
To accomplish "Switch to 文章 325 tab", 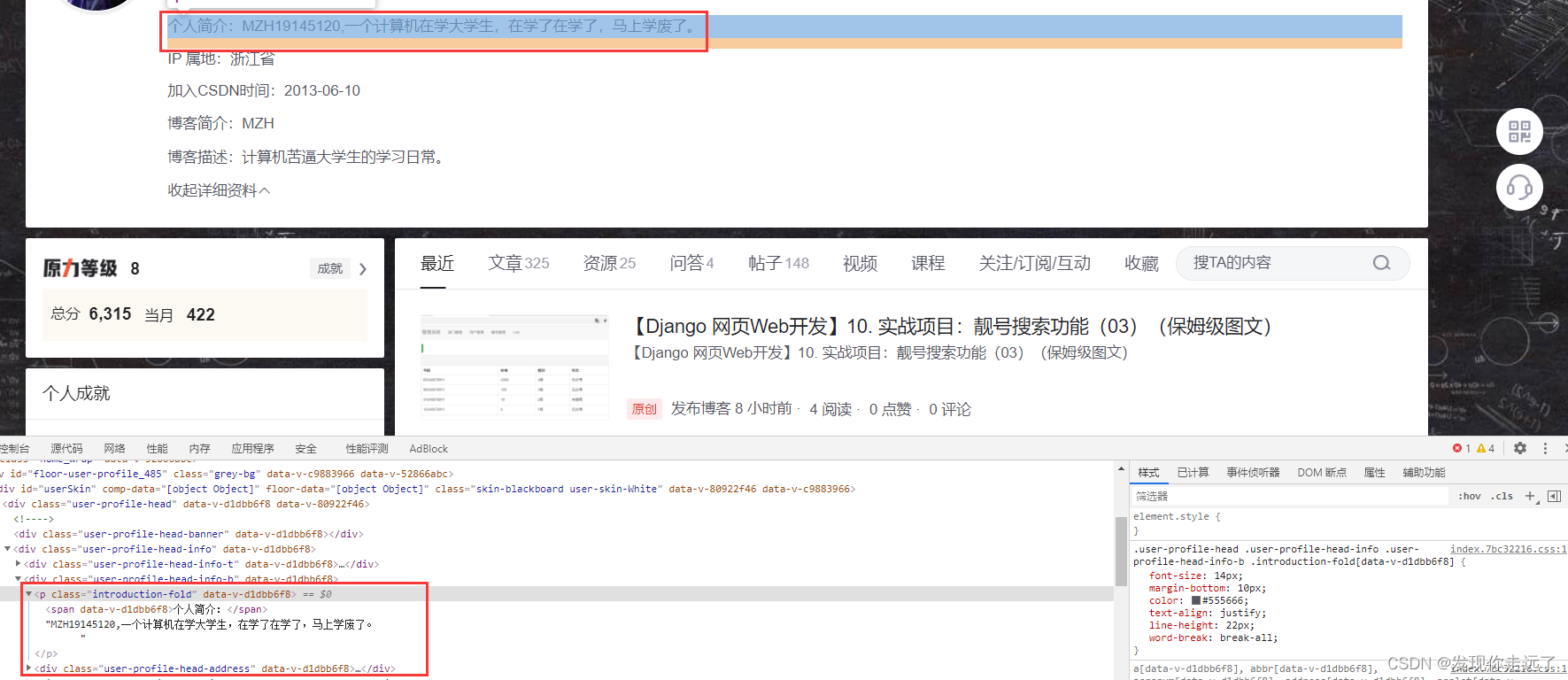I will pyautogui.click(x=519, y=263).
